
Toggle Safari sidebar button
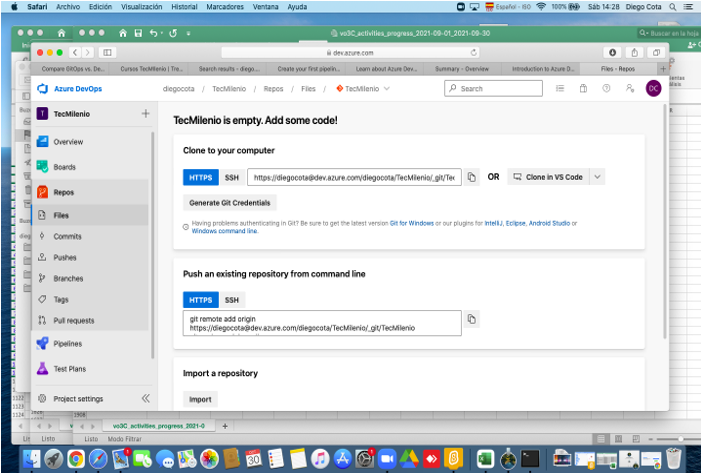(107, 53)
